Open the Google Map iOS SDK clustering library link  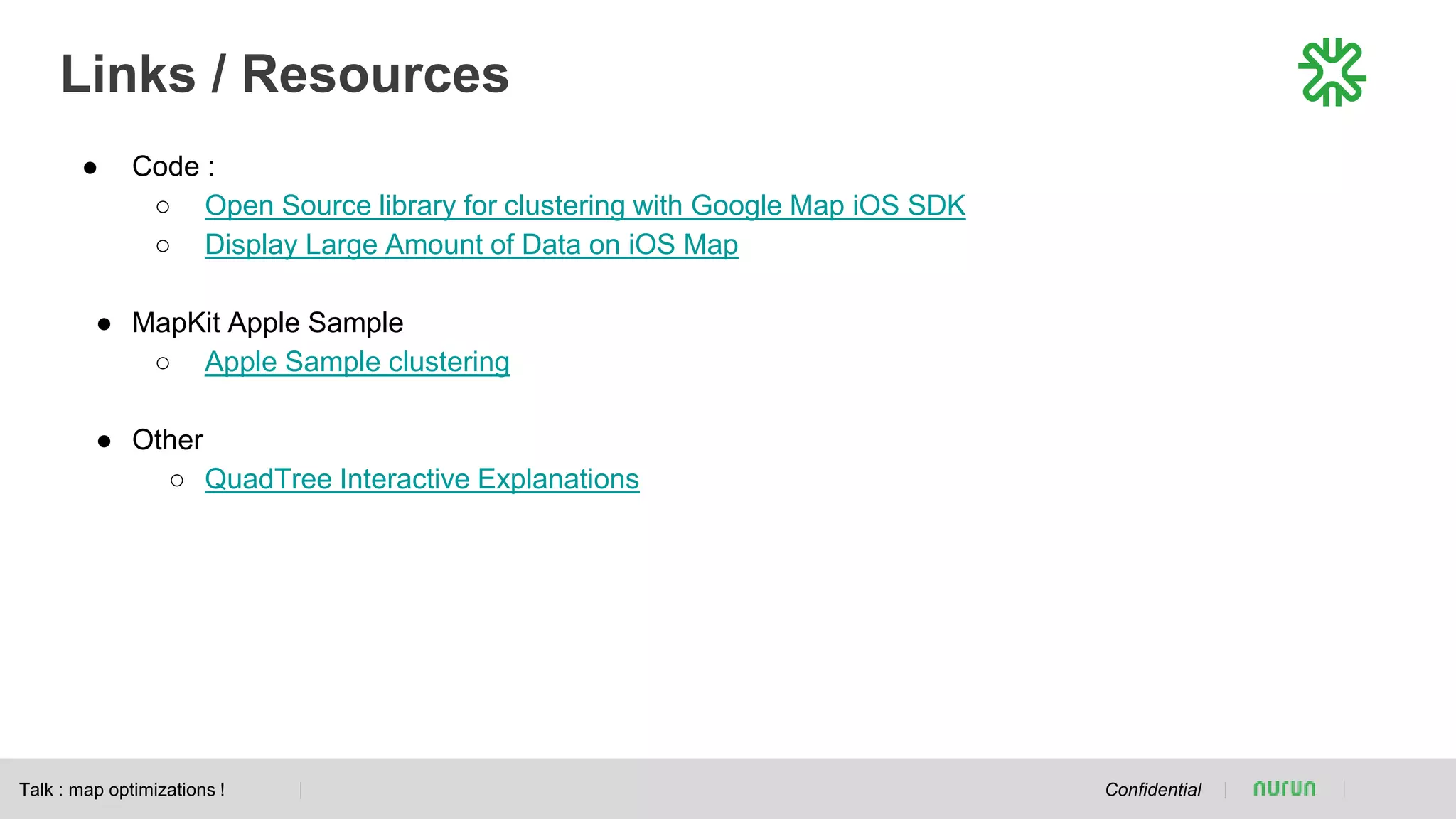(585, 206)
